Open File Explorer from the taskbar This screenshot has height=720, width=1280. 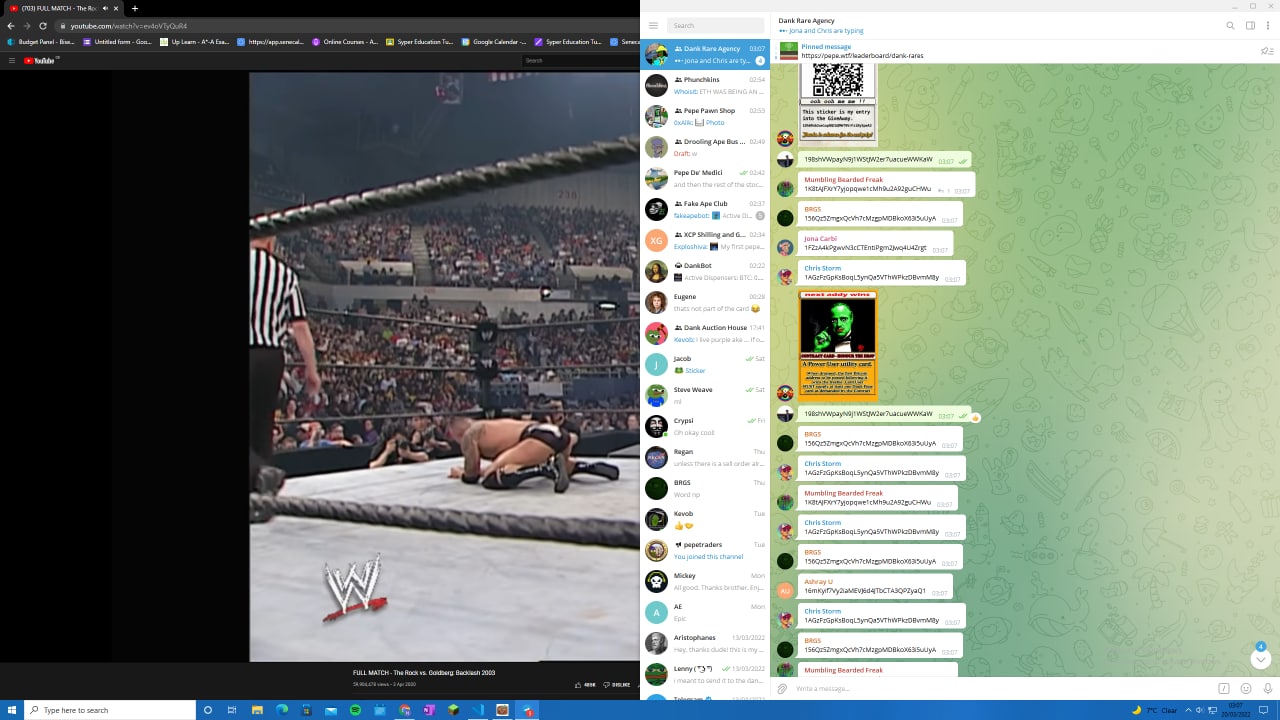tap(257, 710)
